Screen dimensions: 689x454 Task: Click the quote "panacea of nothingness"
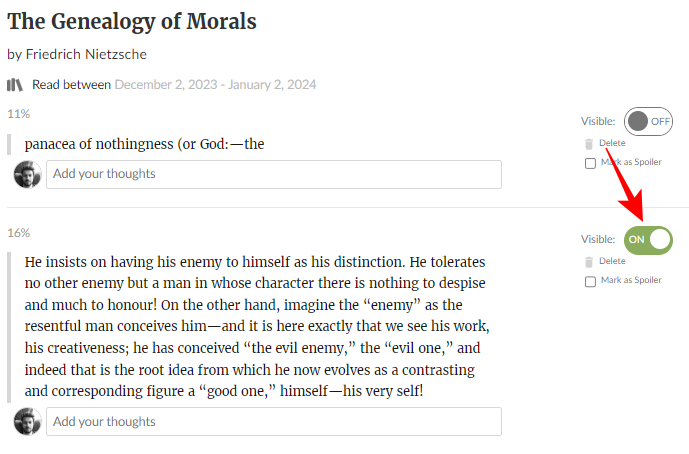[144, 144]
